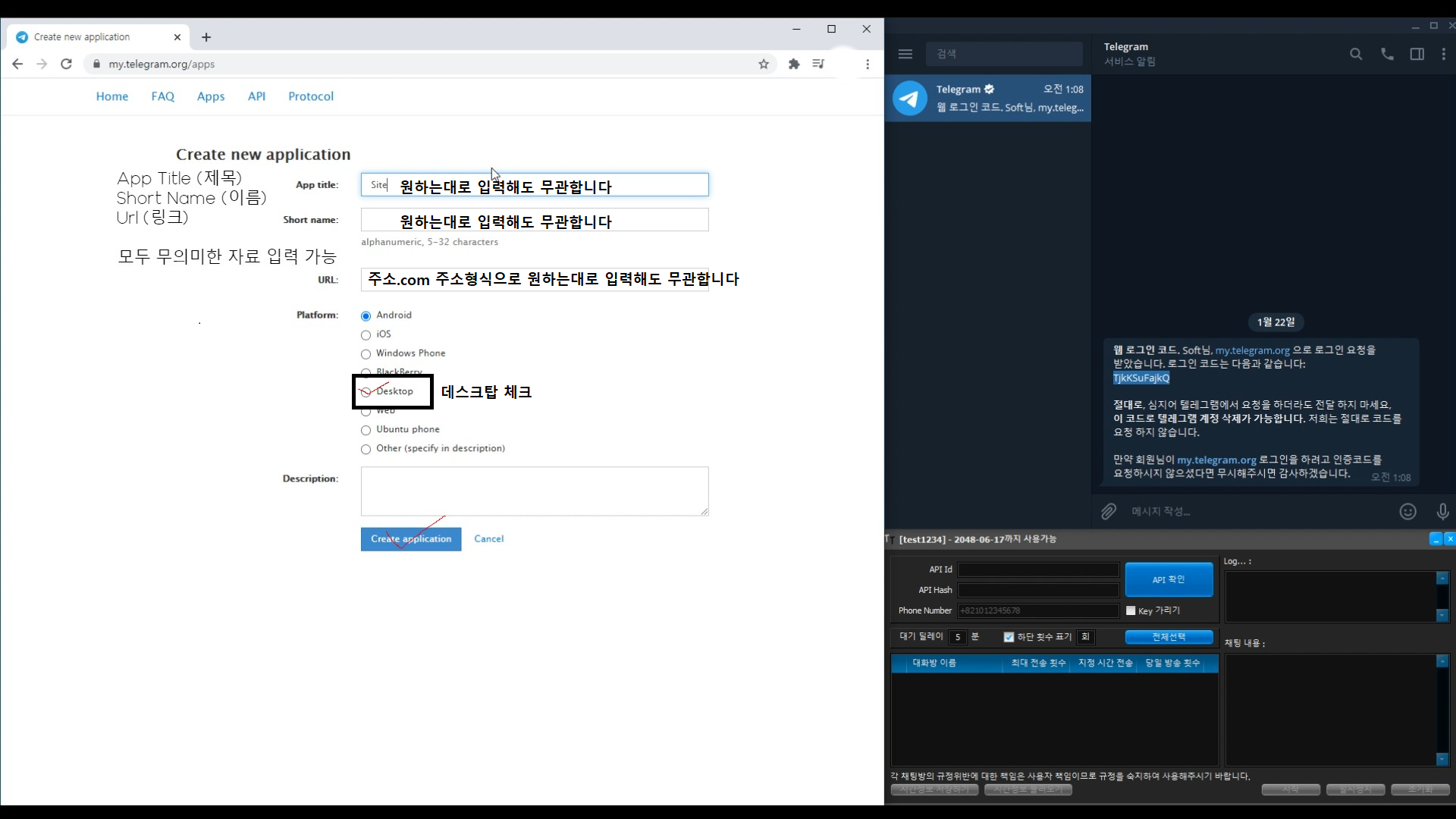This screenshot has width=1456, height=819.
Task: Focus the Telegram 검색 search box
Action: click(1004, 54)
